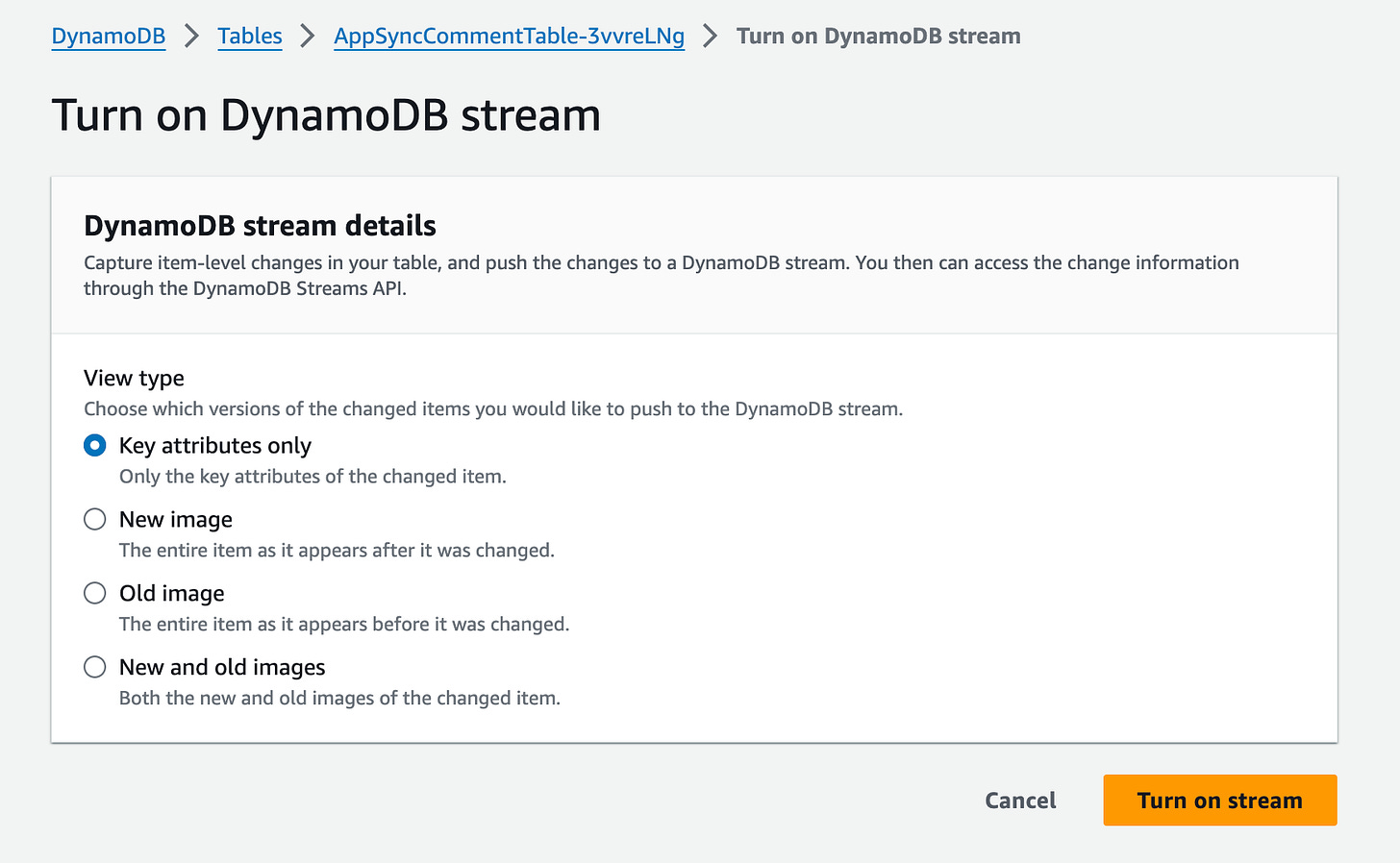The width and height of the screenshot is (1400, 863).
Task: Go to the DynamoDB breadcrumb link
Action: pyautogui.click(x=109, y=37)
